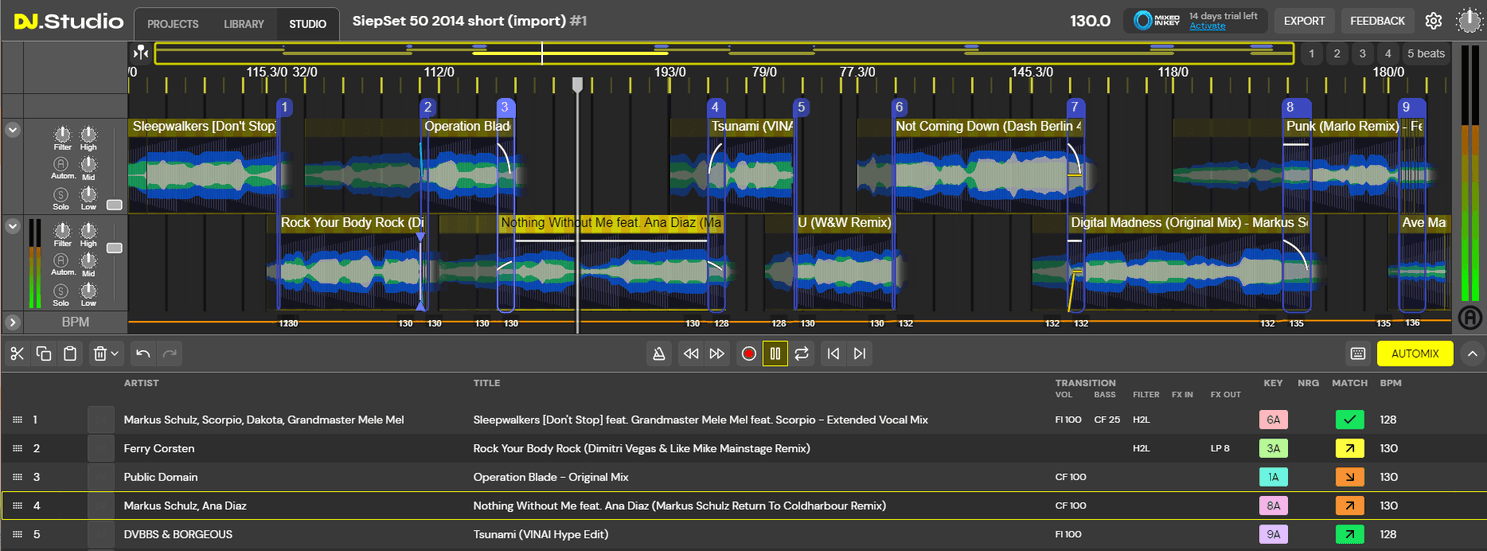The width and height of the screenshot is (1487, 551).
Task: Click the yellow AUTOMIX button
Action: (1415, 353)
